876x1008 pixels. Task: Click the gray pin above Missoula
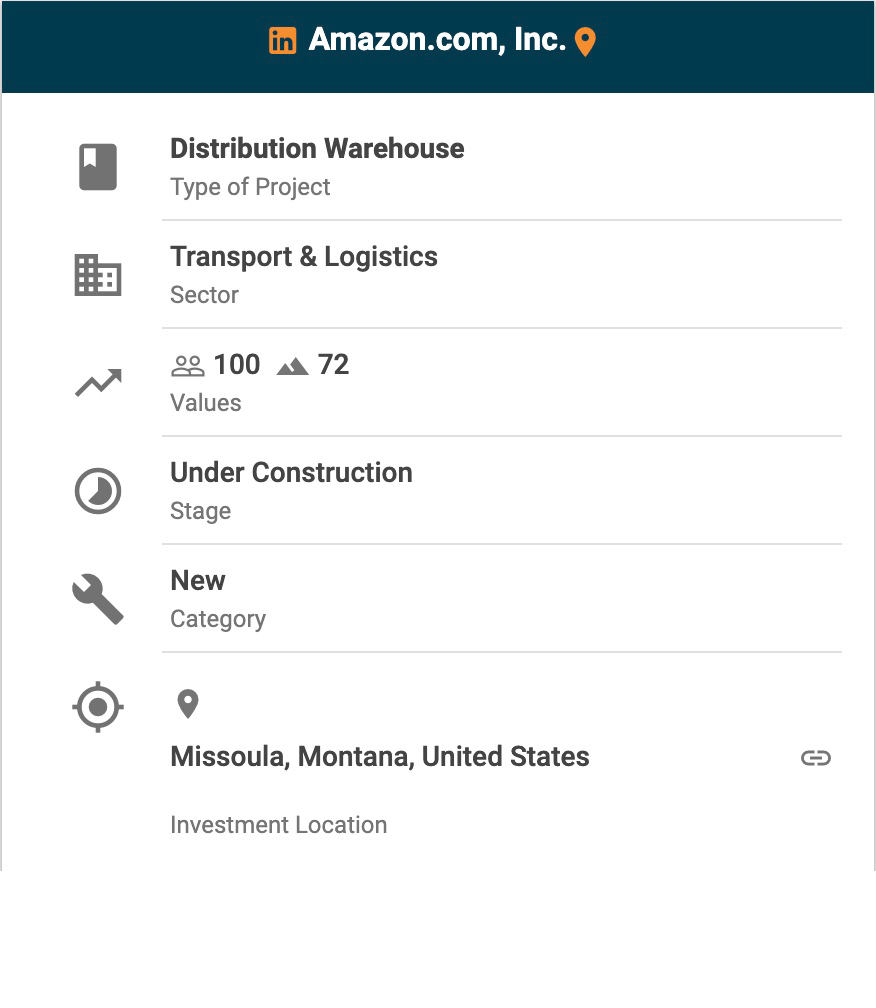pyautogui.click(x=187, y=704)
